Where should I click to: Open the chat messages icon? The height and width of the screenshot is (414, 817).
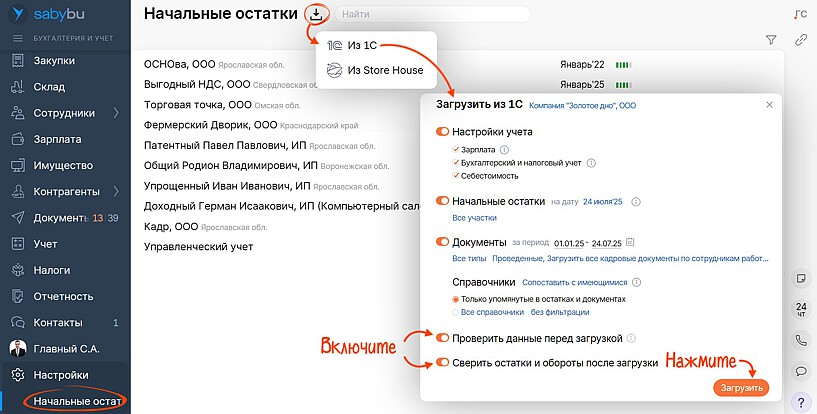801,371
